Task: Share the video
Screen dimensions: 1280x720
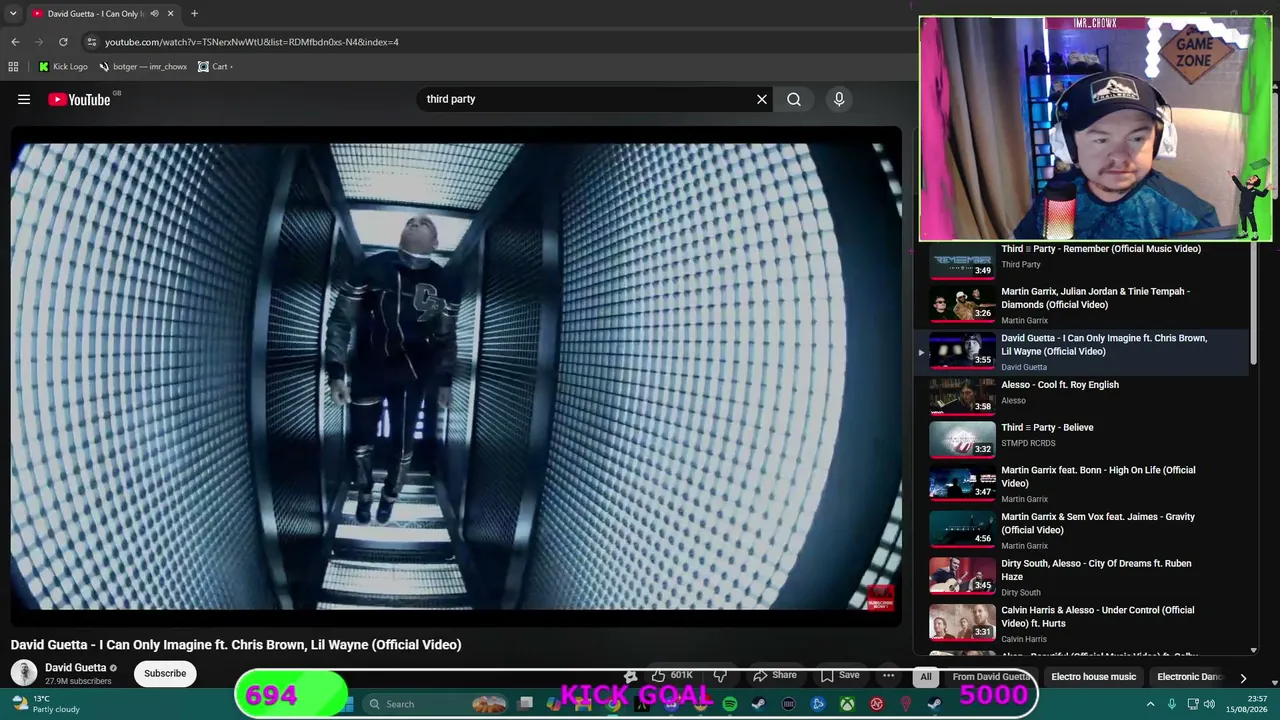Action: pos(775,675)
